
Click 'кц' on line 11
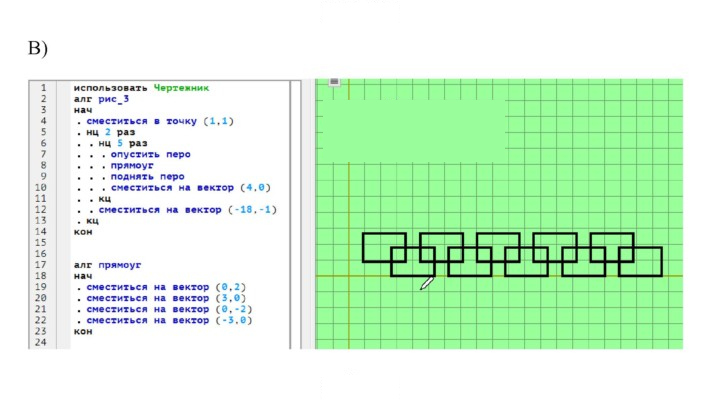point(104,198)
